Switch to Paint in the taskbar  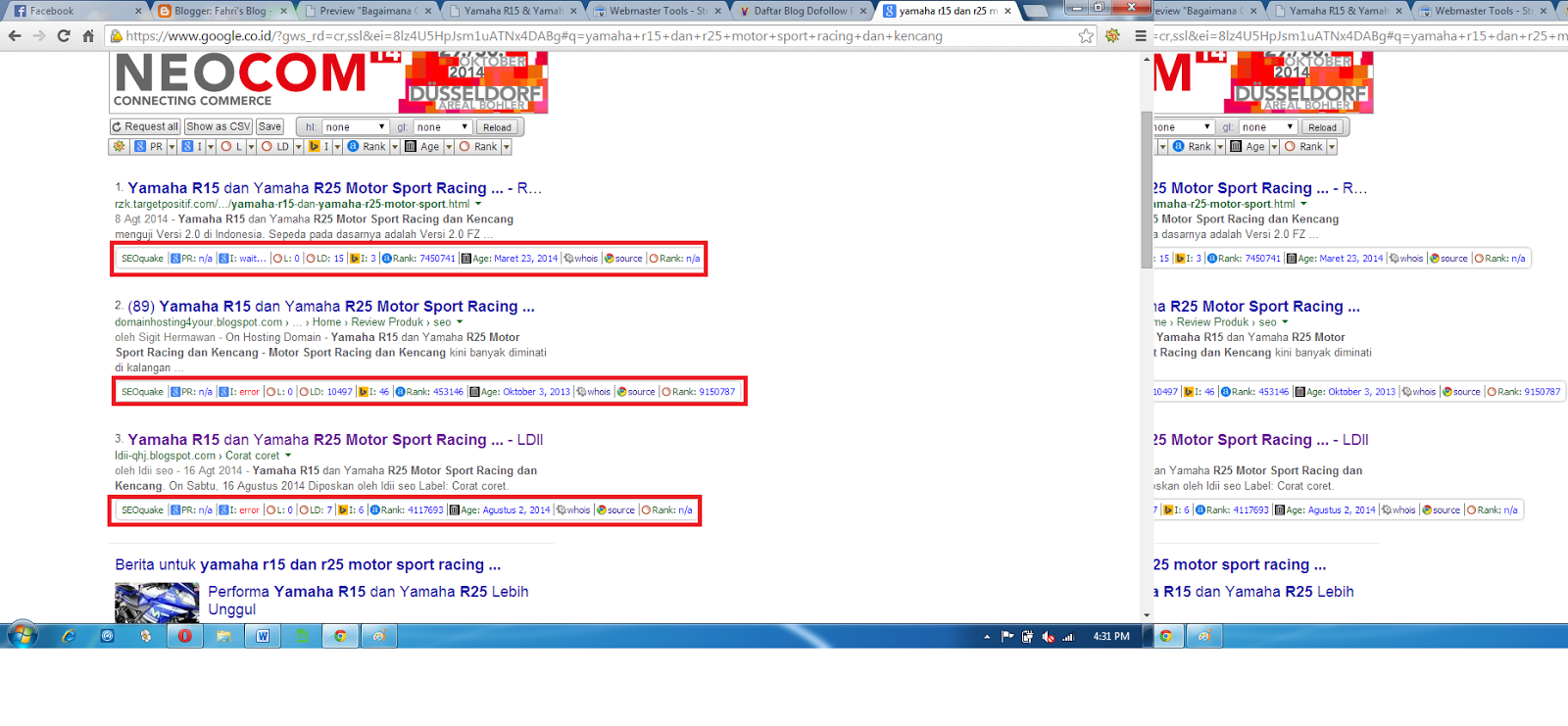378,636
